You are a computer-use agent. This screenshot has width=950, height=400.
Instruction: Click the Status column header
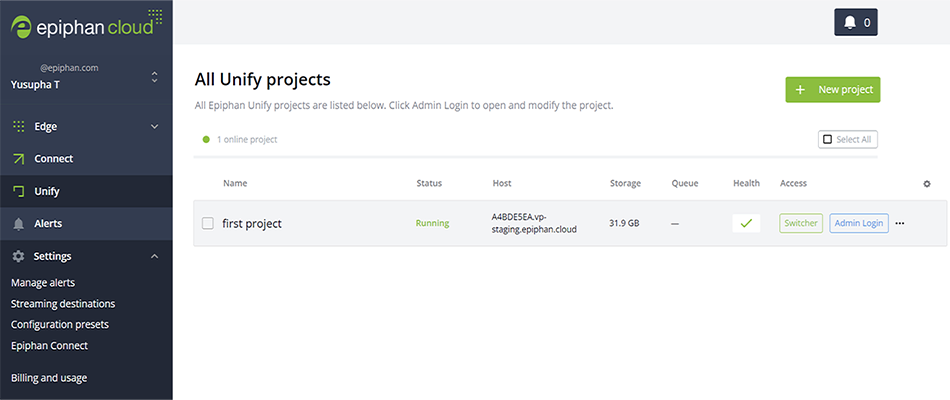429,183
